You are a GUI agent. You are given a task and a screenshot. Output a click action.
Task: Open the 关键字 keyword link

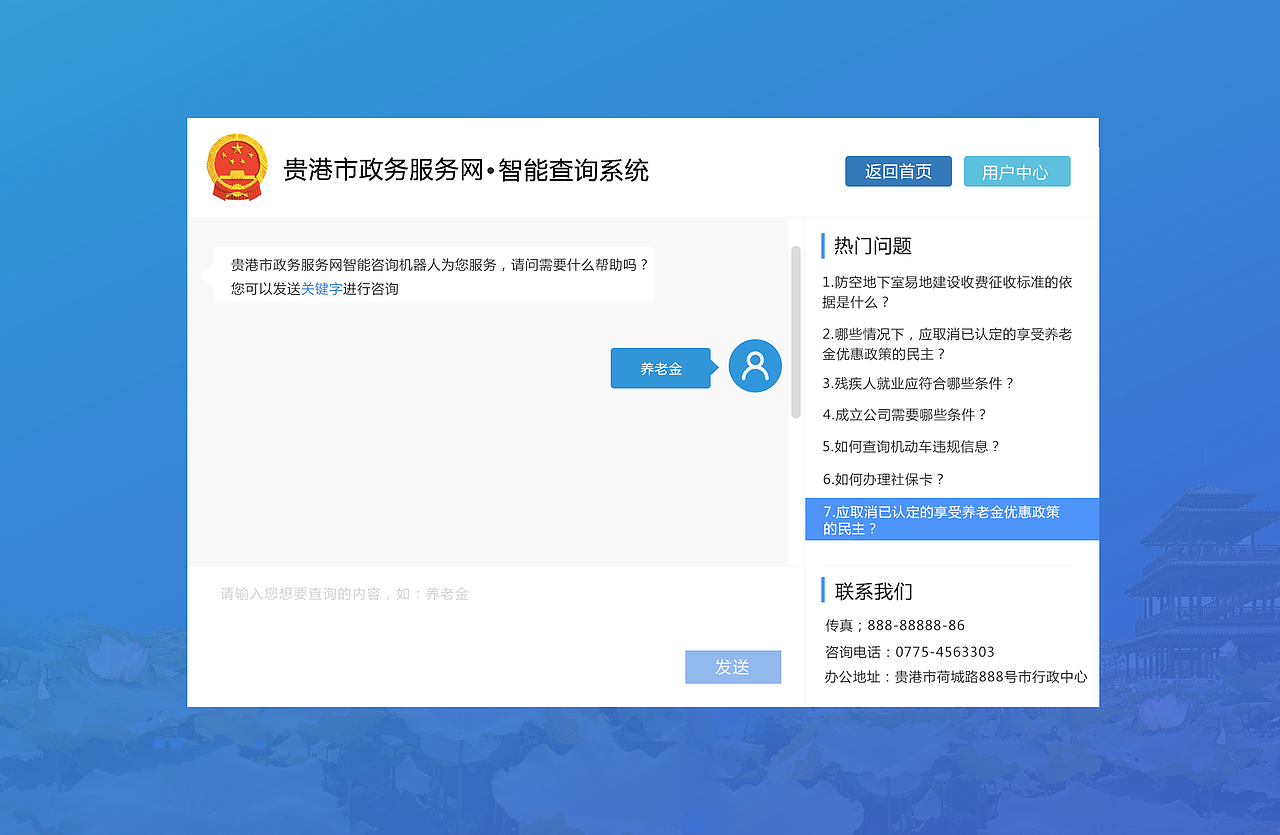click(x=322, y=289)
